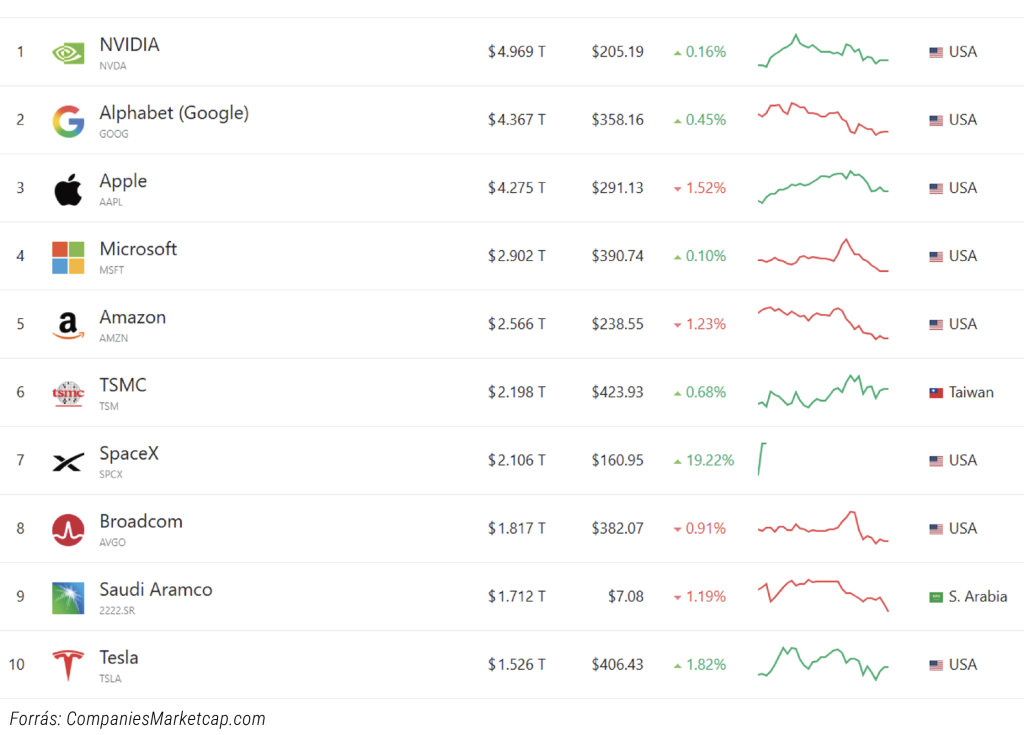Click the SpaceX logo icon
Image resolution: width=1024 pixels, height=735 pixels.
click(68, 462)
